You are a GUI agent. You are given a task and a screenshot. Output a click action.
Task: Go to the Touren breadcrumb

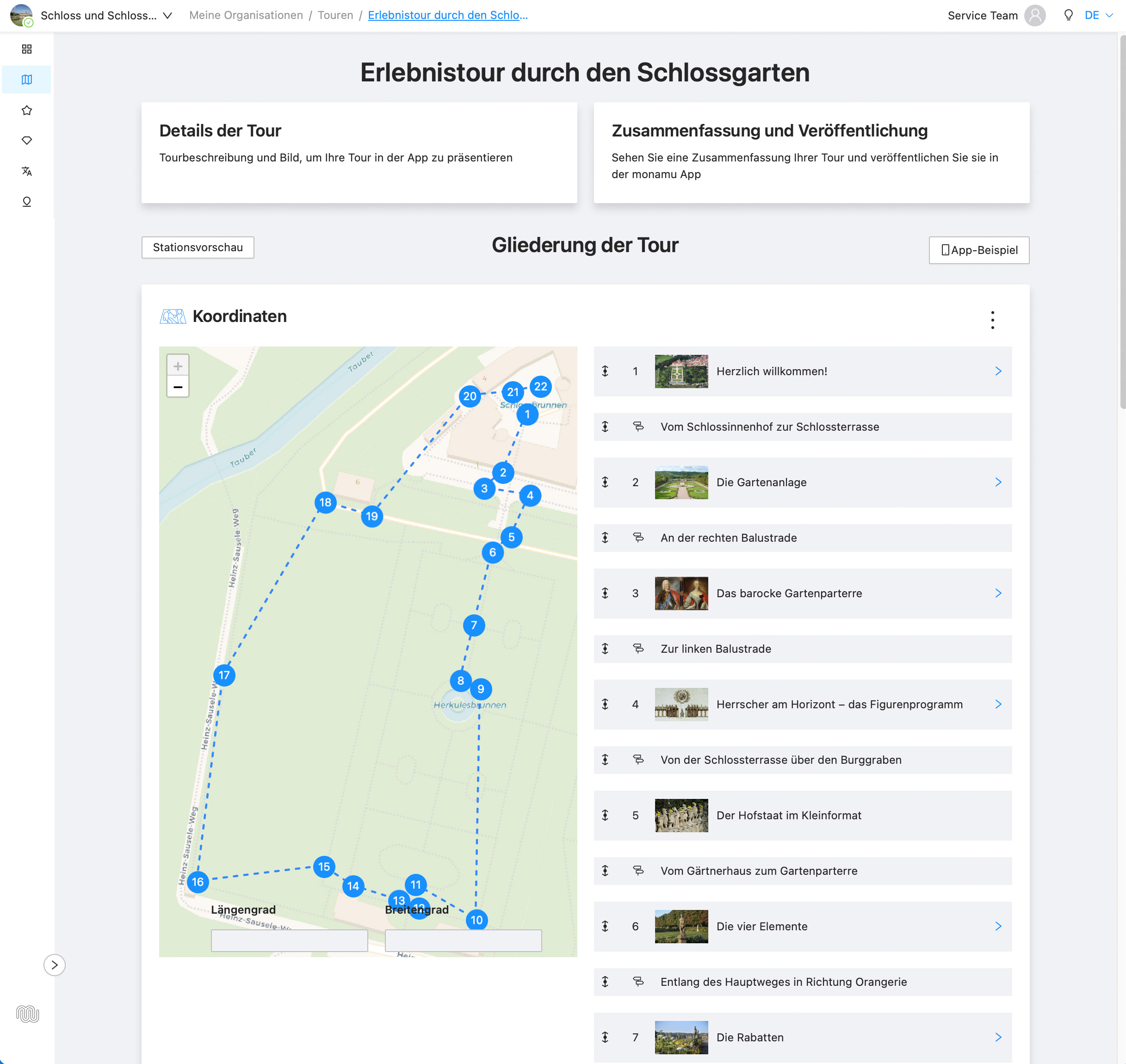click(334, 15)
